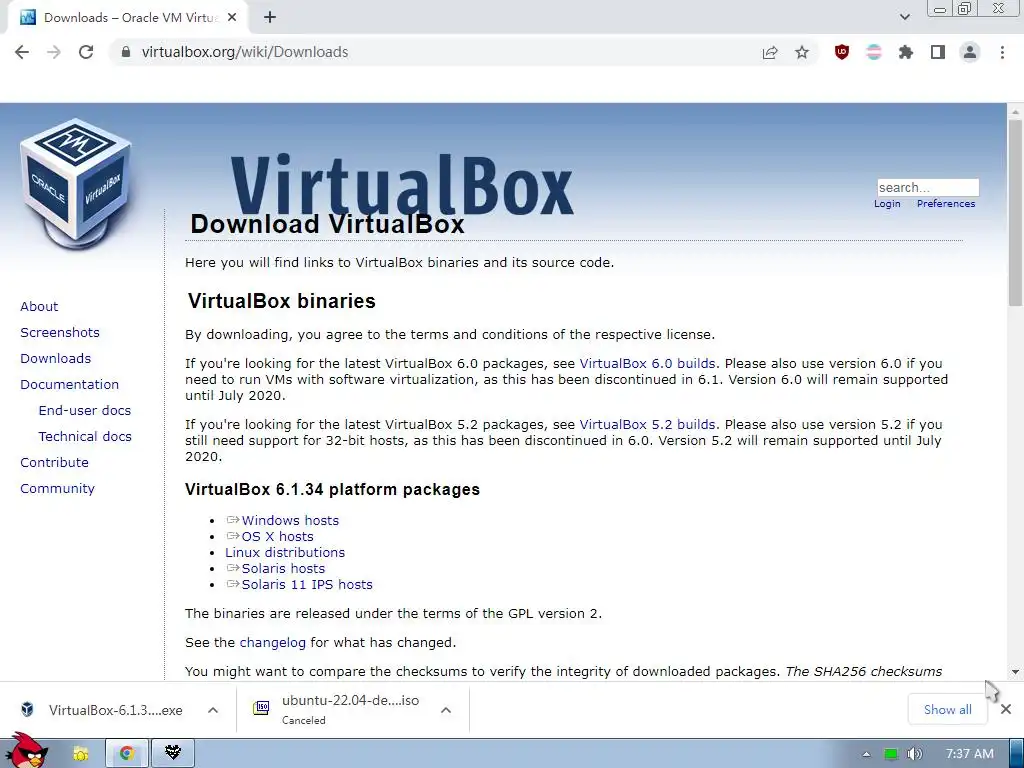
Task: Open the Chrome profile avatar
Action: (970, 52)
